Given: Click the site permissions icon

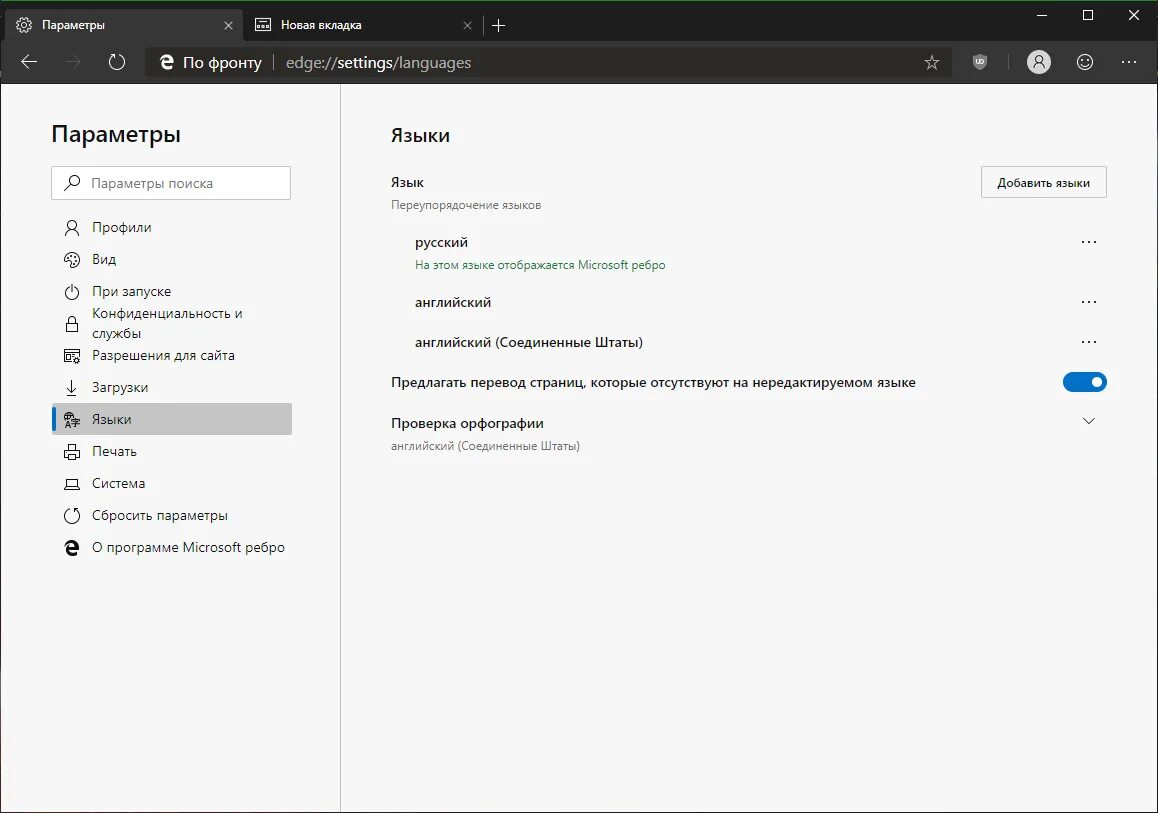Looking at the screenshot, I should 72,356.
